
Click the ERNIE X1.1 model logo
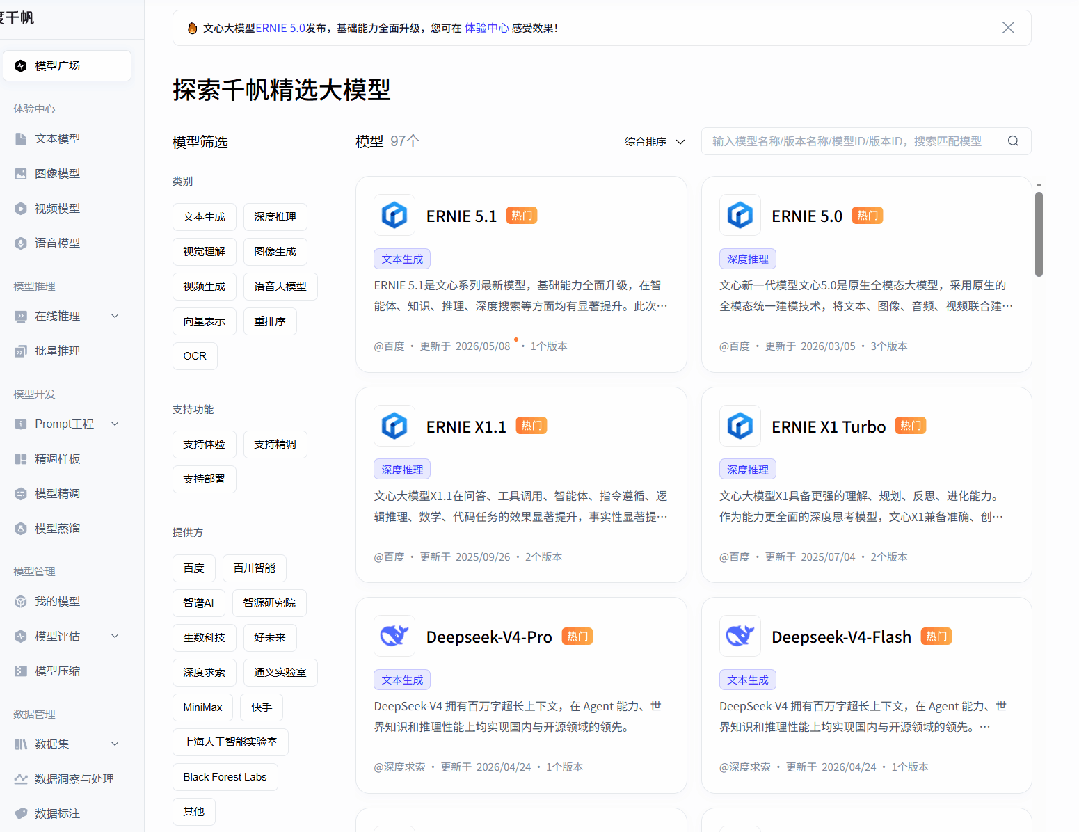394,426
